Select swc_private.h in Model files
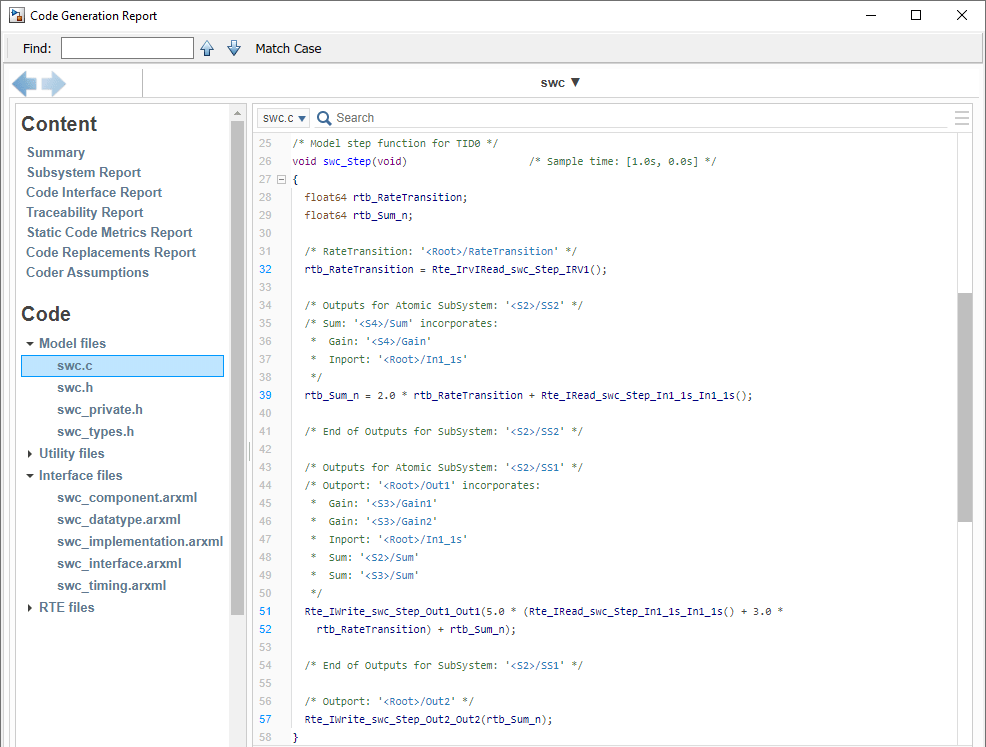This screenshot has width=986, height=747. [x=100, y=410]
